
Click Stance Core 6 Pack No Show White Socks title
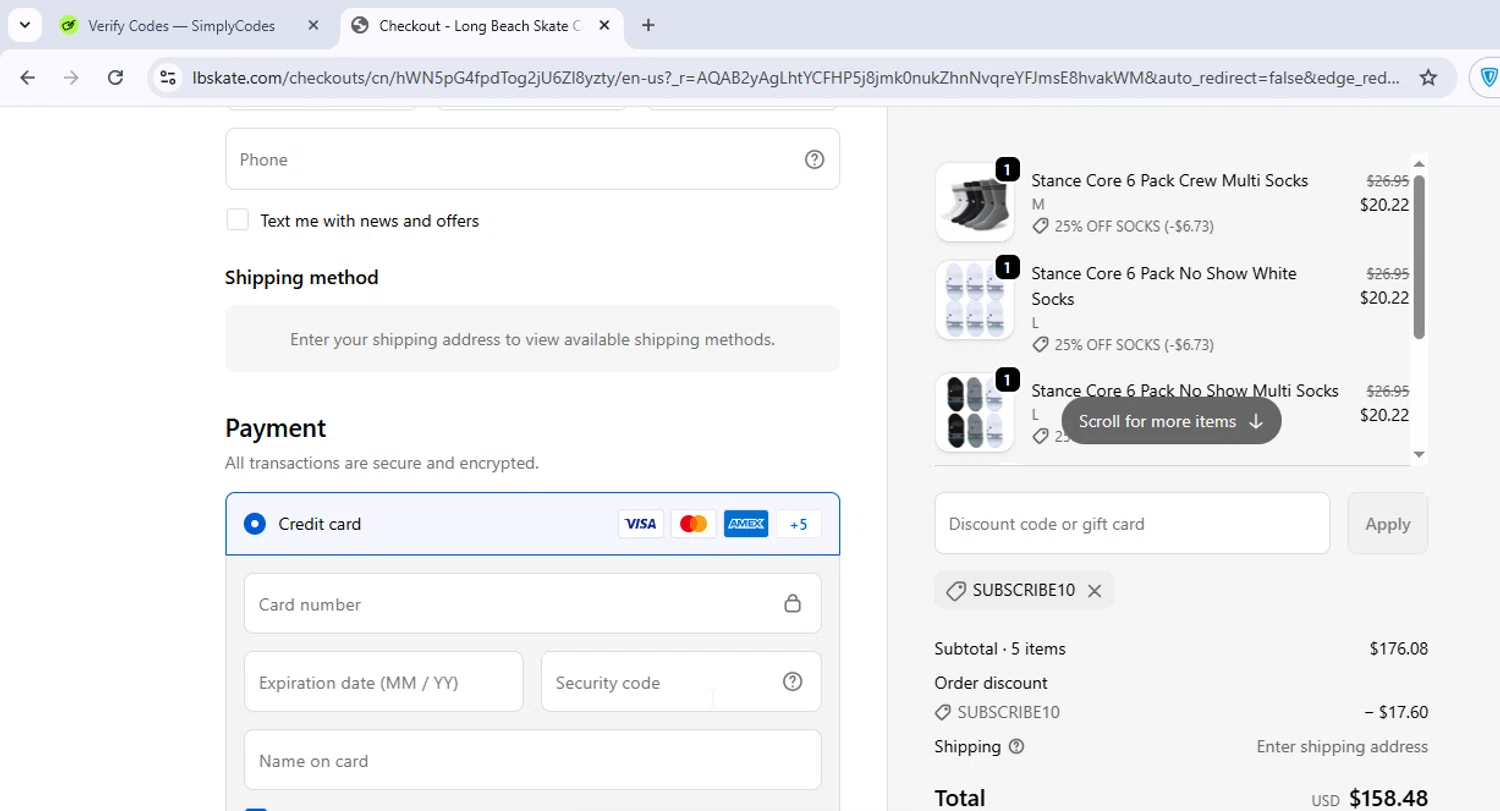(1164, 286)
